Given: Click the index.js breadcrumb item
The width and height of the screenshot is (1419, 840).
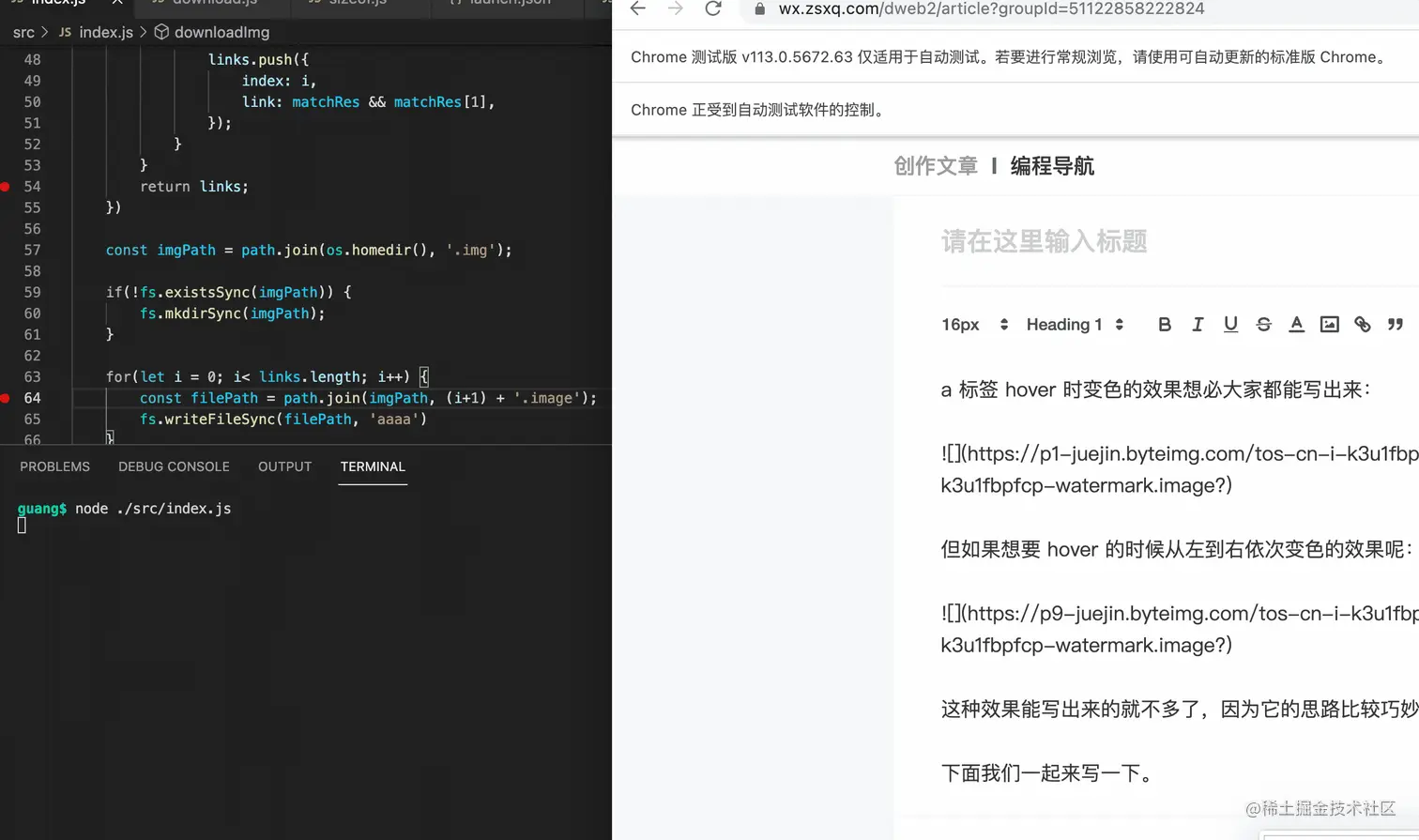Looking at the screenshot, I should (x=96, y=32).
